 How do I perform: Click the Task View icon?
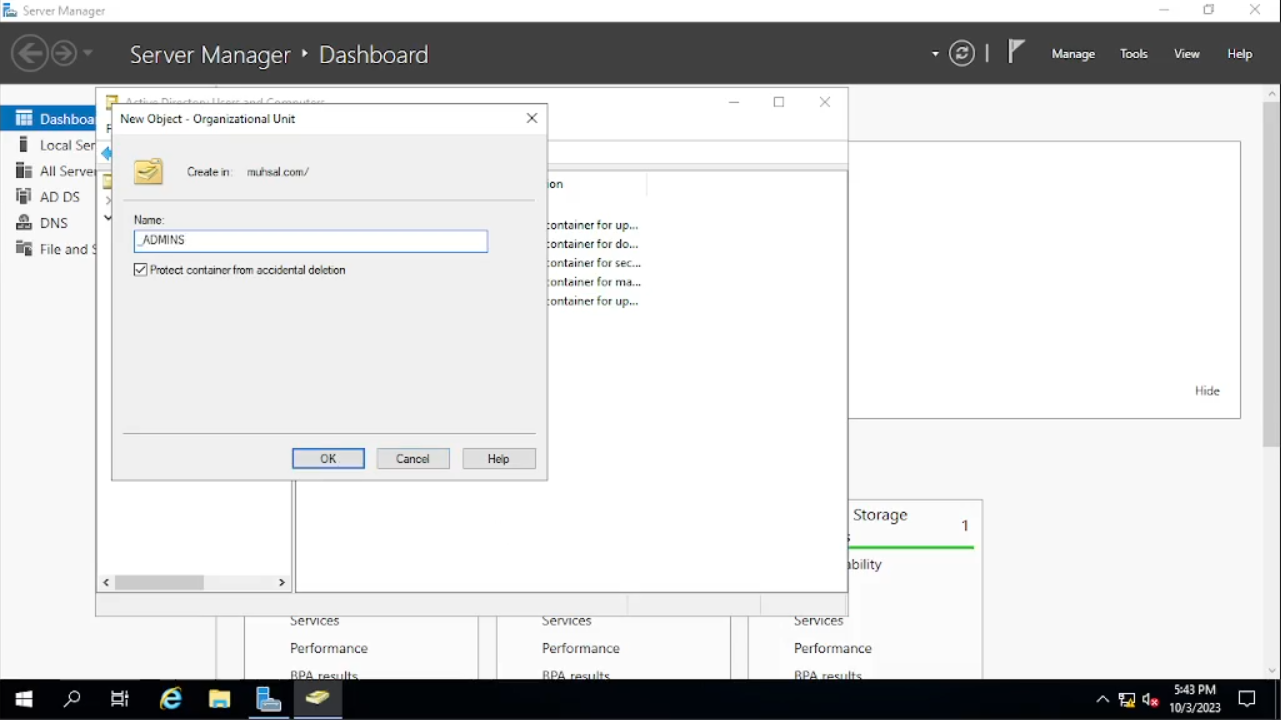(x=120, y=699)
